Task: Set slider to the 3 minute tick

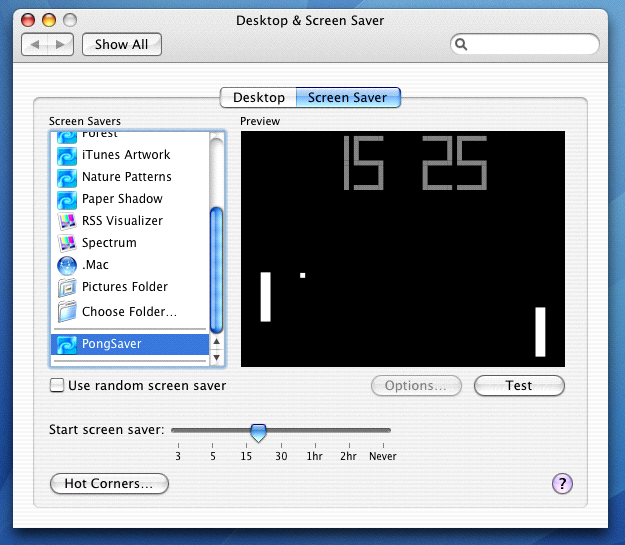Action: 178,445
